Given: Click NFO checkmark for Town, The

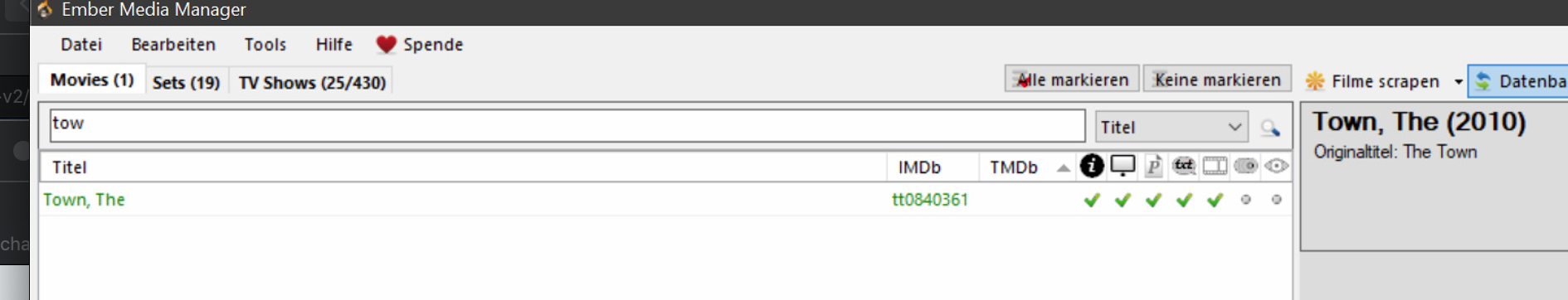Looking at the screenshot, I should 1092,200.
